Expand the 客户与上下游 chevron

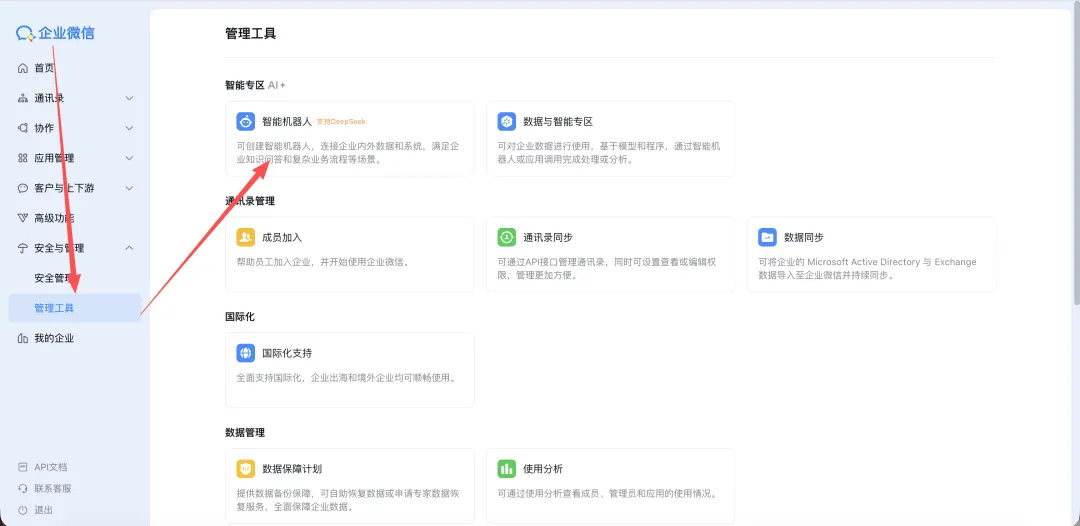tap(129, 188)
